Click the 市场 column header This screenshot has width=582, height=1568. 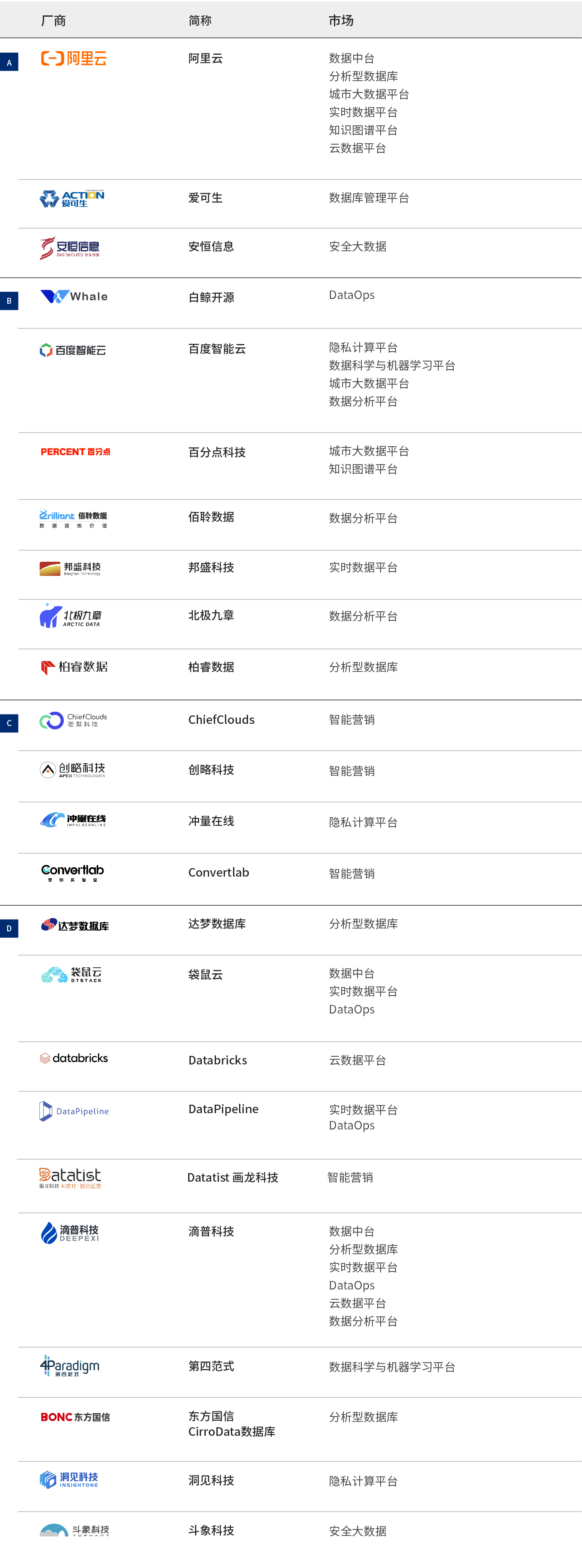click(x=340, y=21)
